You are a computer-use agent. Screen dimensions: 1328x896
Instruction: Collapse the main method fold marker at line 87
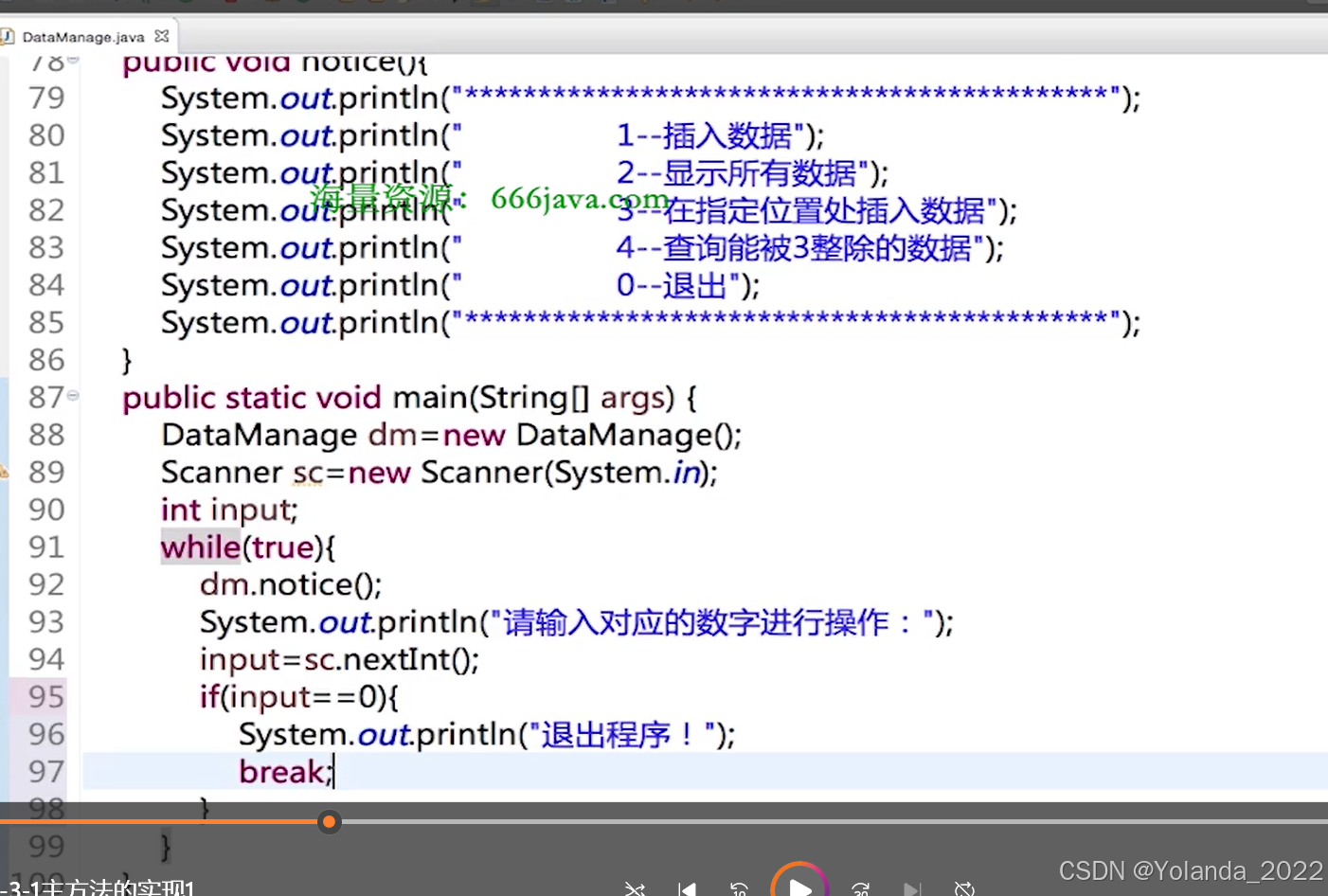pos(73,396)
